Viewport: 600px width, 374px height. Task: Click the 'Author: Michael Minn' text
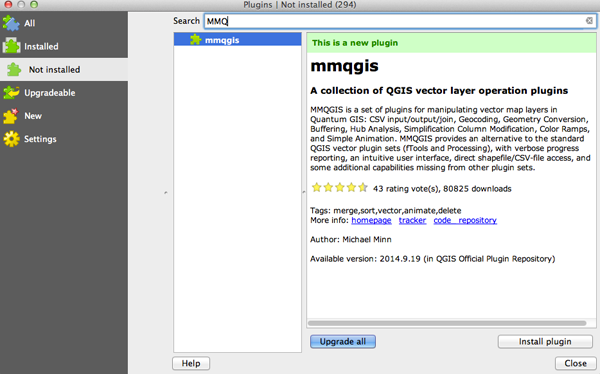point(351,240)
